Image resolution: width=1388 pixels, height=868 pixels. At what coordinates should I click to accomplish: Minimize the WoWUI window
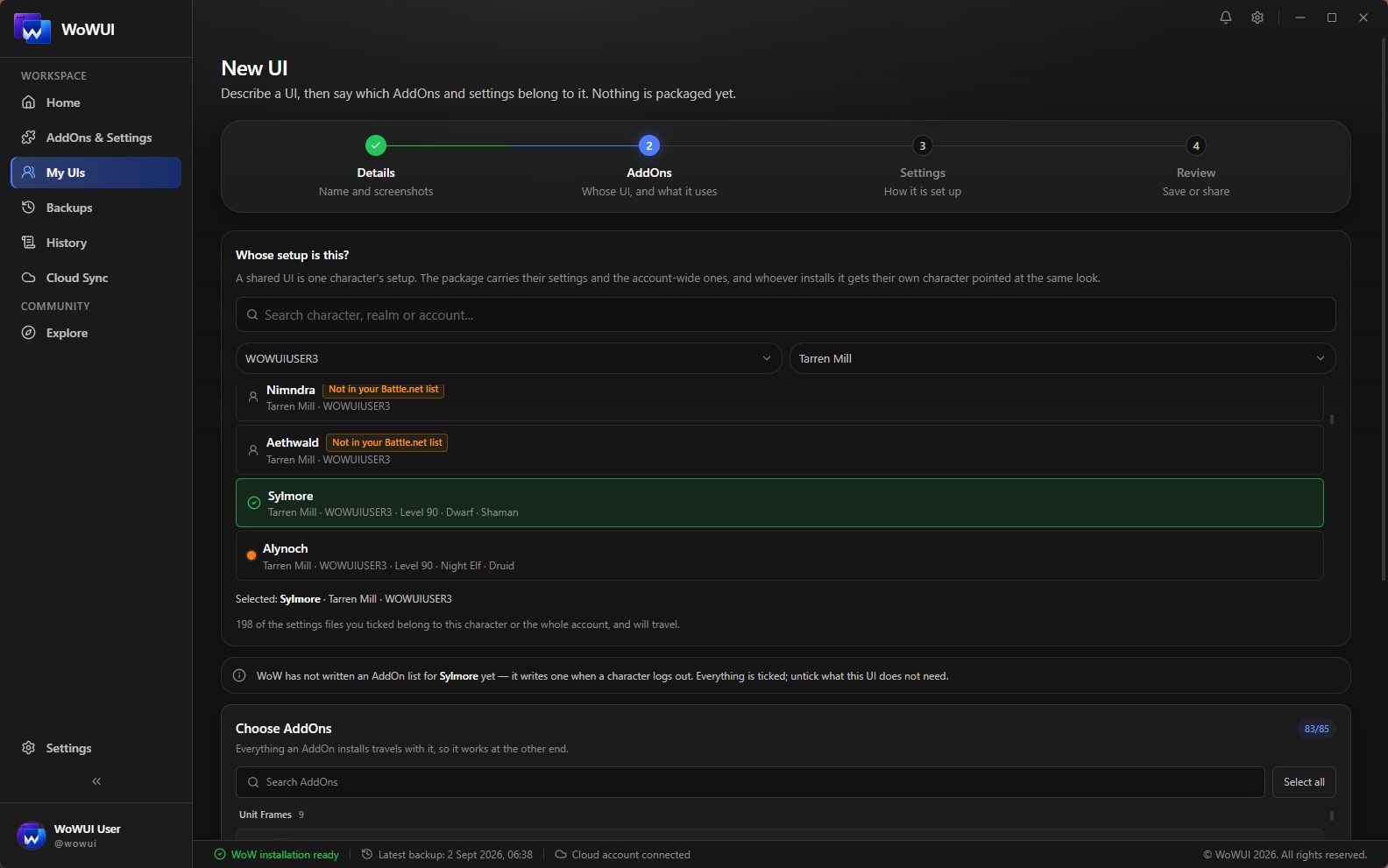click(1300, 18)
